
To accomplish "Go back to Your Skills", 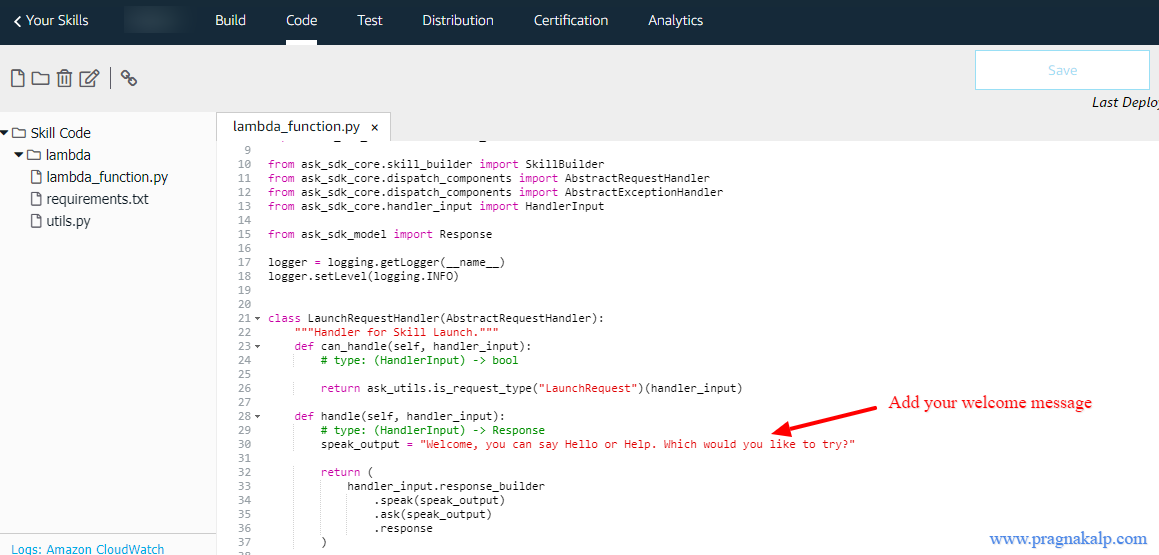I will pyautogui.click(x=50, y=20).
